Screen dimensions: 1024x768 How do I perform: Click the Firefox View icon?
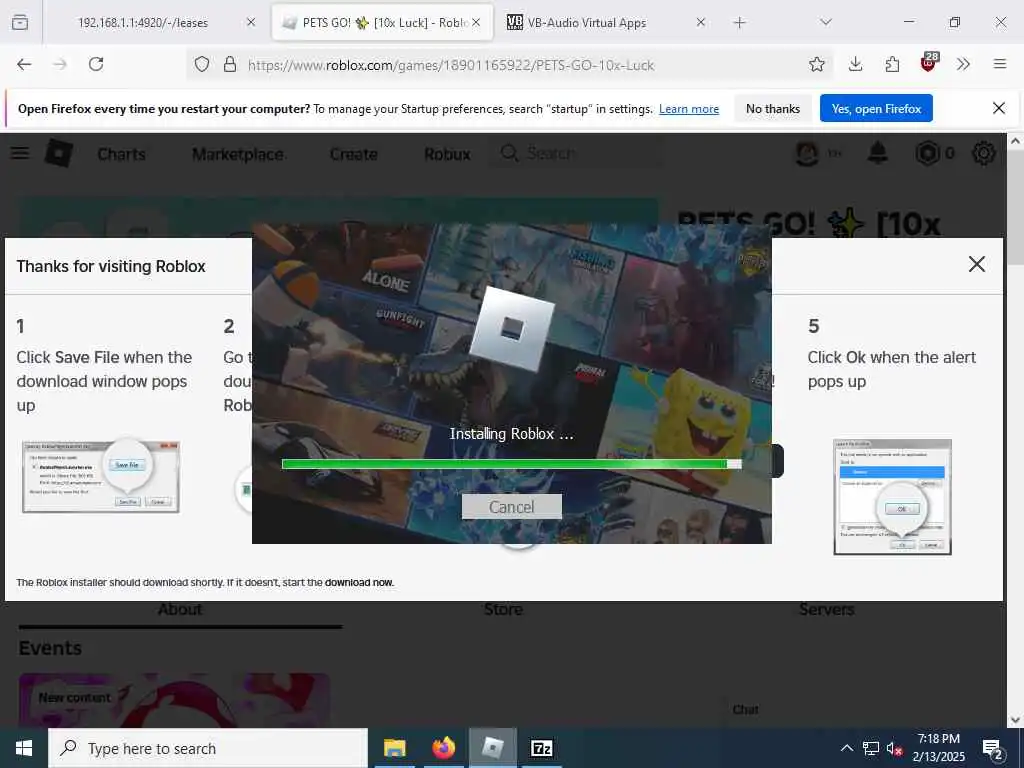coord(20,22)
